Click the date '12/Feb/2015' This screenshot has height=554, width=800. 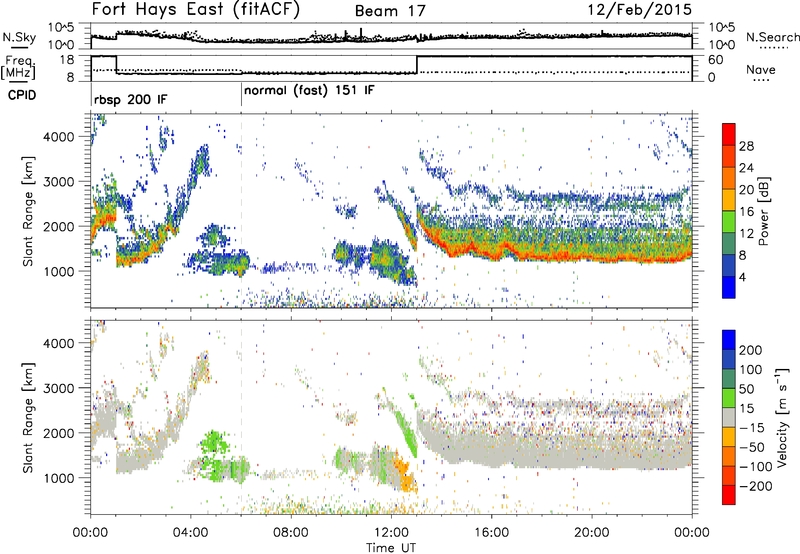640,10
